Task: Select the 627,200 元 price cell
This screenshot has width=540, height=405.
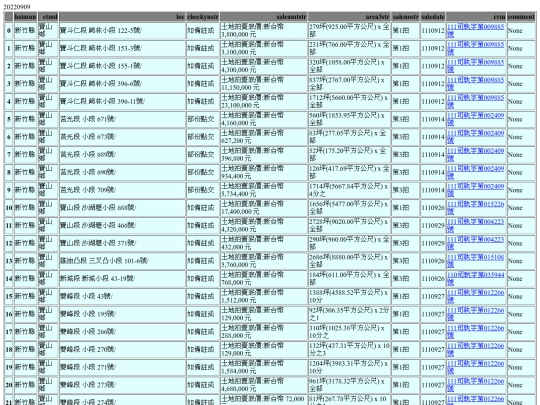Action: (263, 137)
